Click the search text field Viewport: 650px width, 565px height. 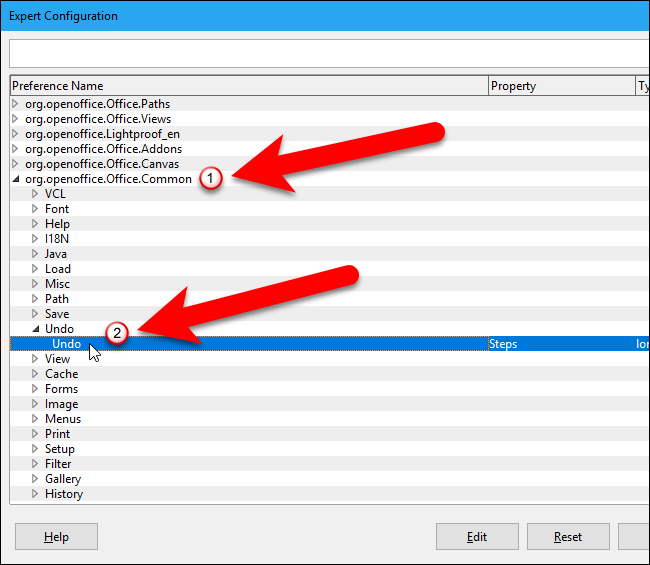[x=330, y=53]
